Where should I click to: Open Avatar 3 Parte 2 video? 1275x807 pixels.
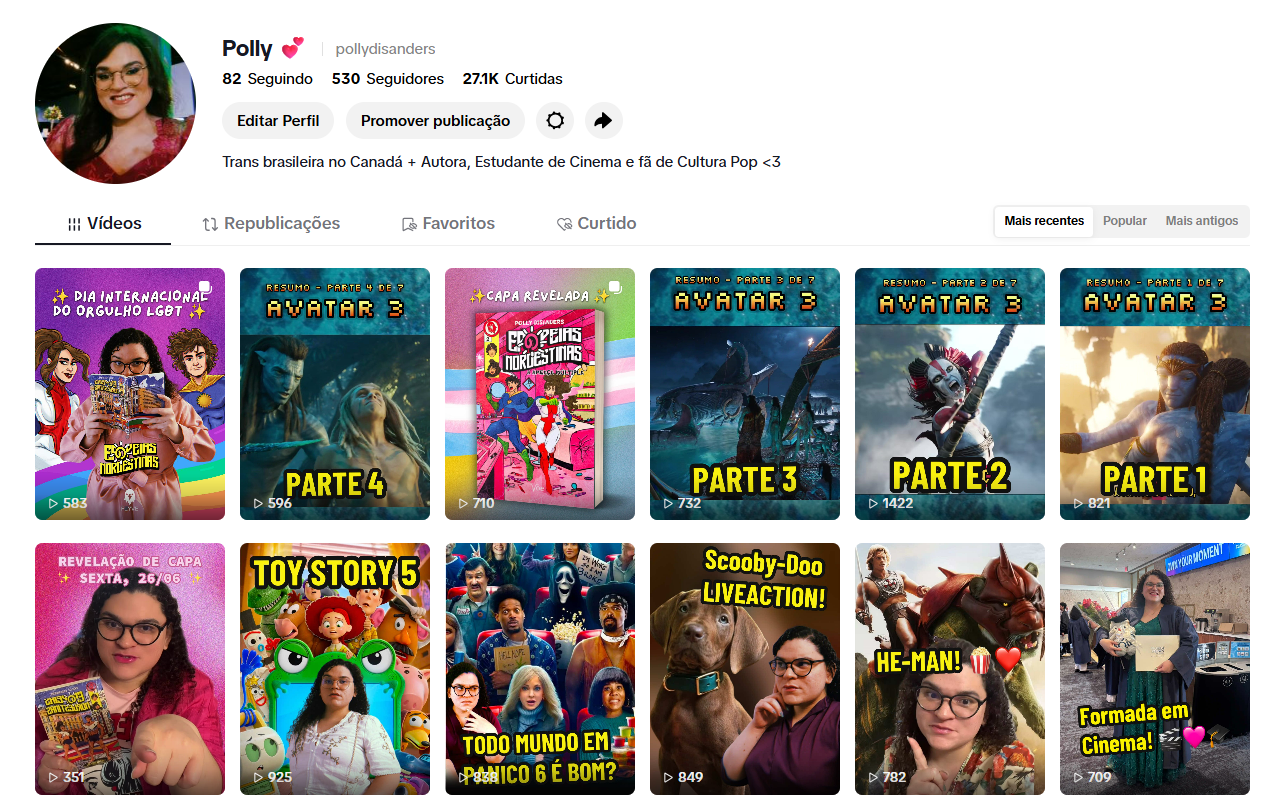click(x=950, y=394)
